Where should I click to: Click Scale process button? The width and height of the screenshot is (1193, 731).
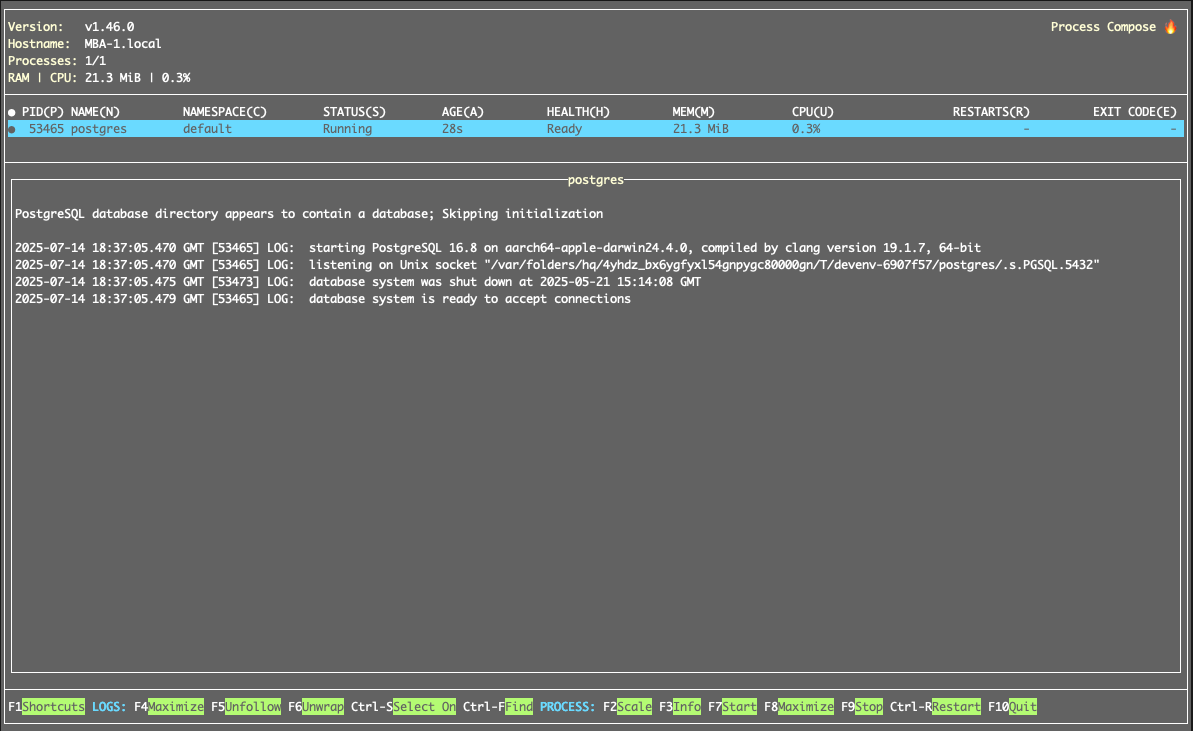(x=634, y=707)
